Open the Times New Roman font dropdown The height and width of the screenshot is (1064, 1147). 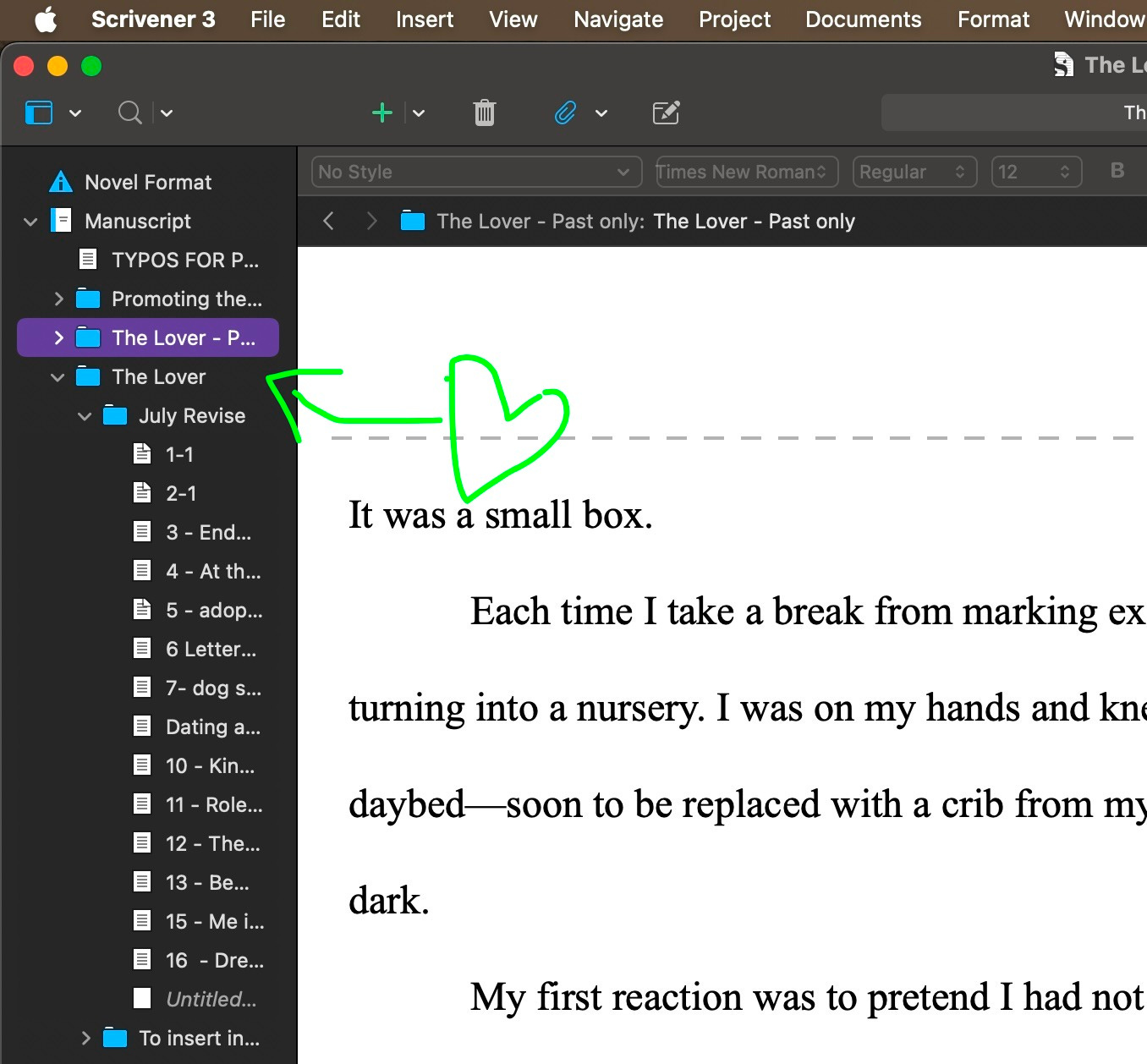click(746, 172)
